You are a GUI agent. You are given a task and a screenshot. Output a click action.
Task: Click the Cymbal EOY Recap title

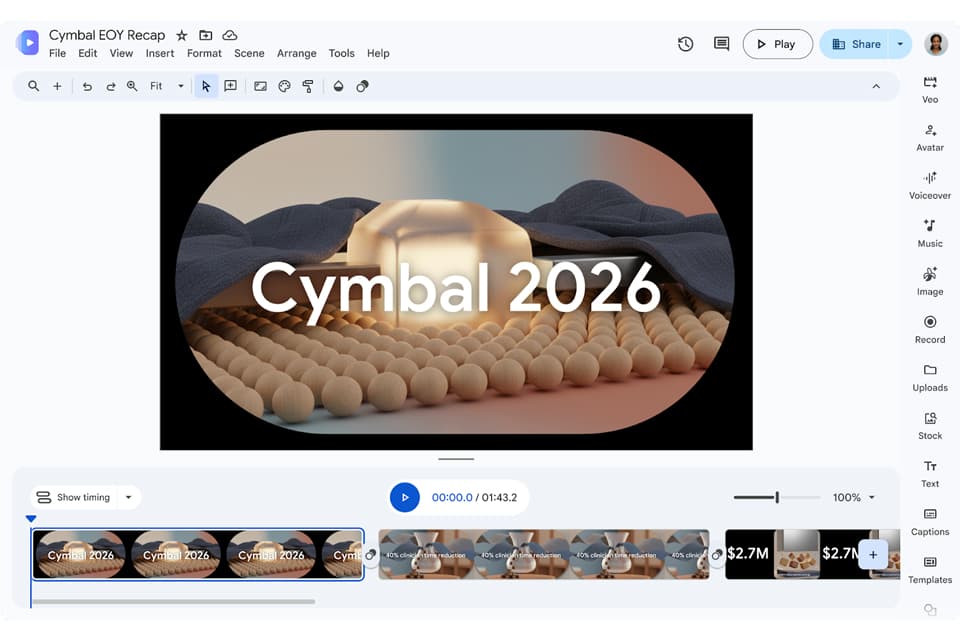[x=107, y=35]
